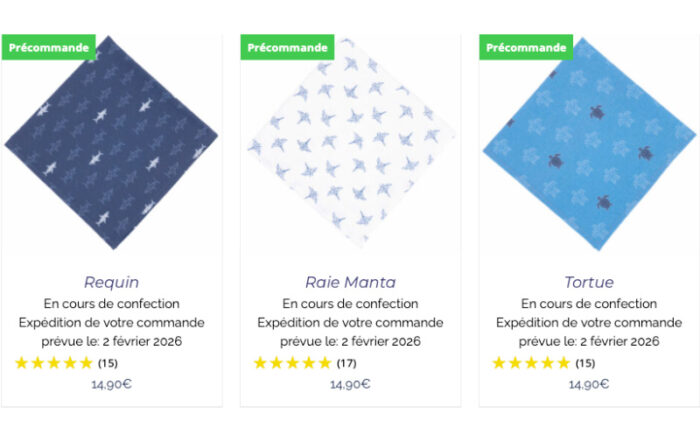Image resolution: width=700 pixels, height=441 pixels.
Task: Click Tortue's 'Expédition de votre commande' shipping text
Action: click(x=589, y=322)
